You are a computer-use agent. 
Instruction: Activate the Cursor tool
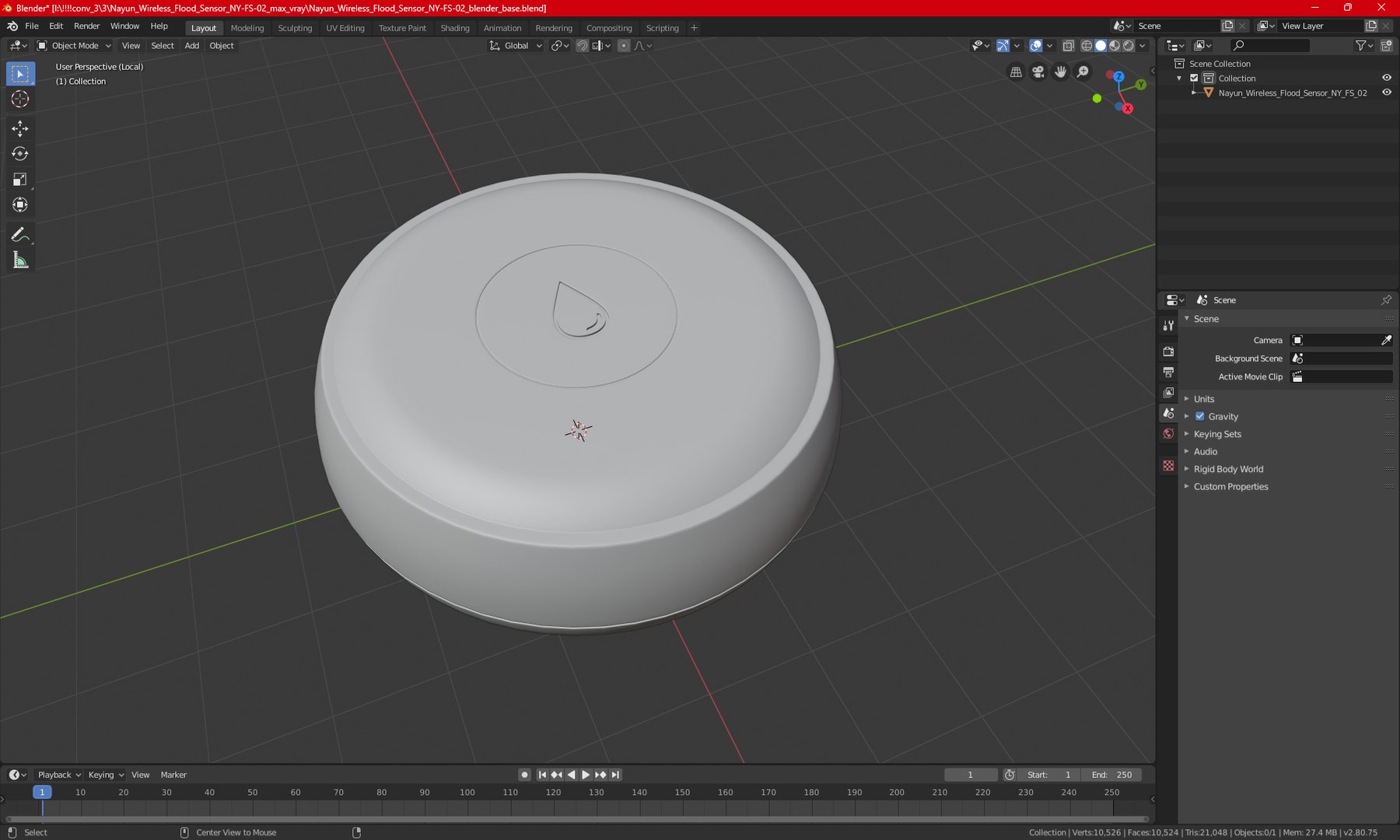pos(20,99)
